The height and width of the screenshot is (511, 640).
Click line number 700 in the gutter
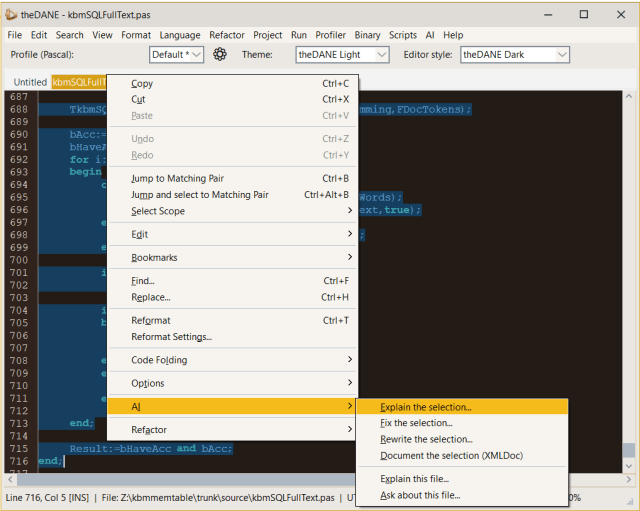[x=19, y=260]
